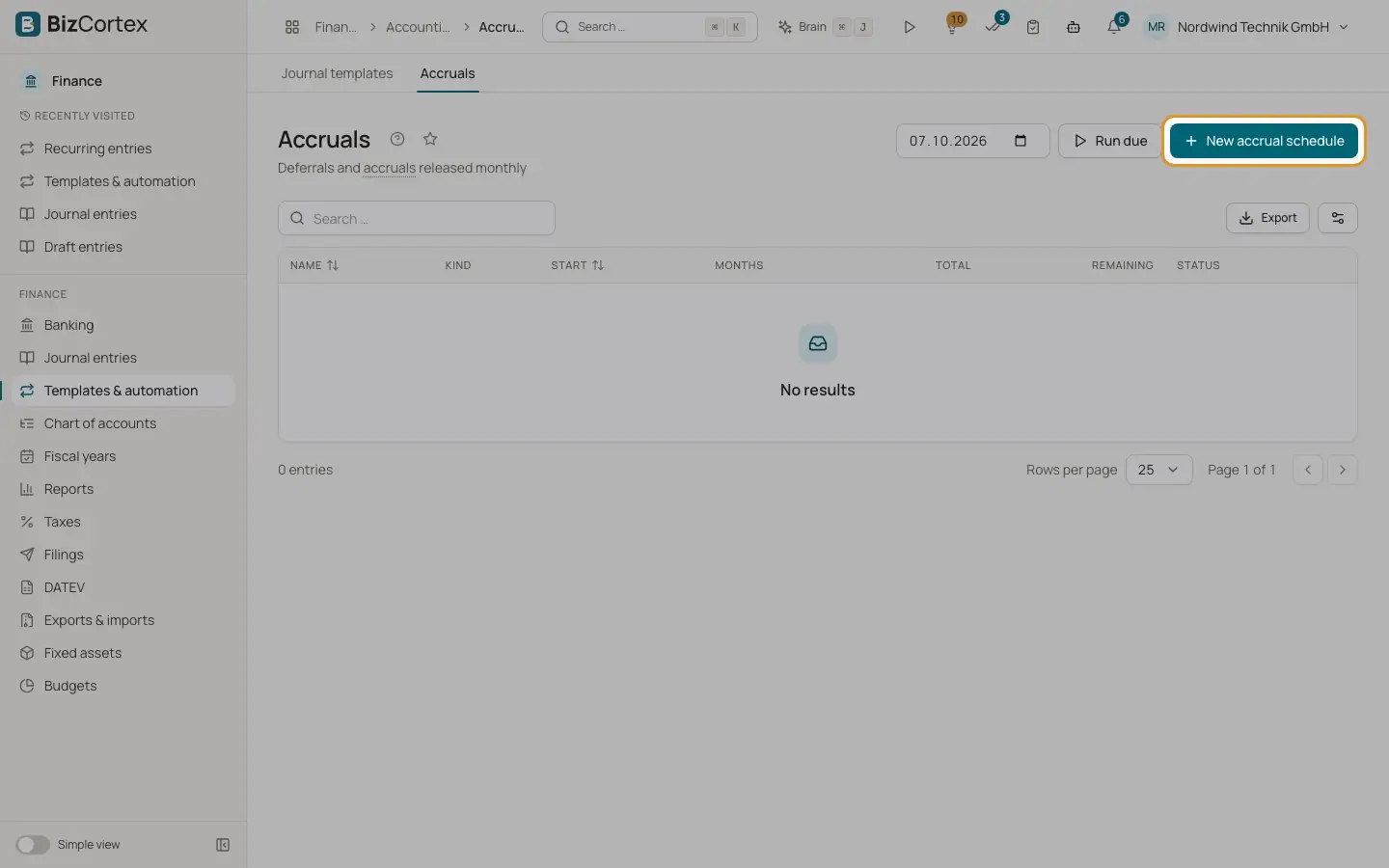Viewport: 1389px width, 868px height.
Task: Open Chart of accounts in sidebar
Action: (x=123, y=423)
